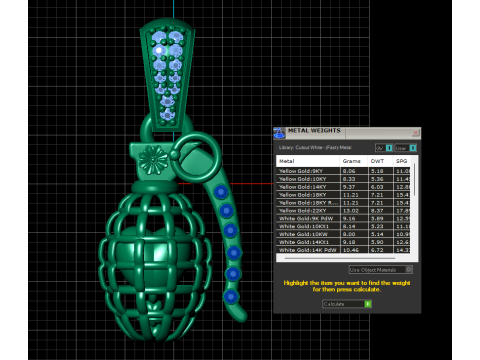Viewport: 480px width, 360px height.
Task: Close the Metal Weights dialog
Action: point(416,133)
